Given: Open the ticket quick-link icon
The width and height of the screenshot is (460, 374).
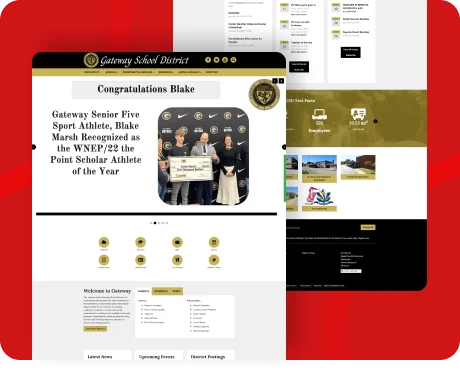Looking at the screenshot, I should 214,260.
